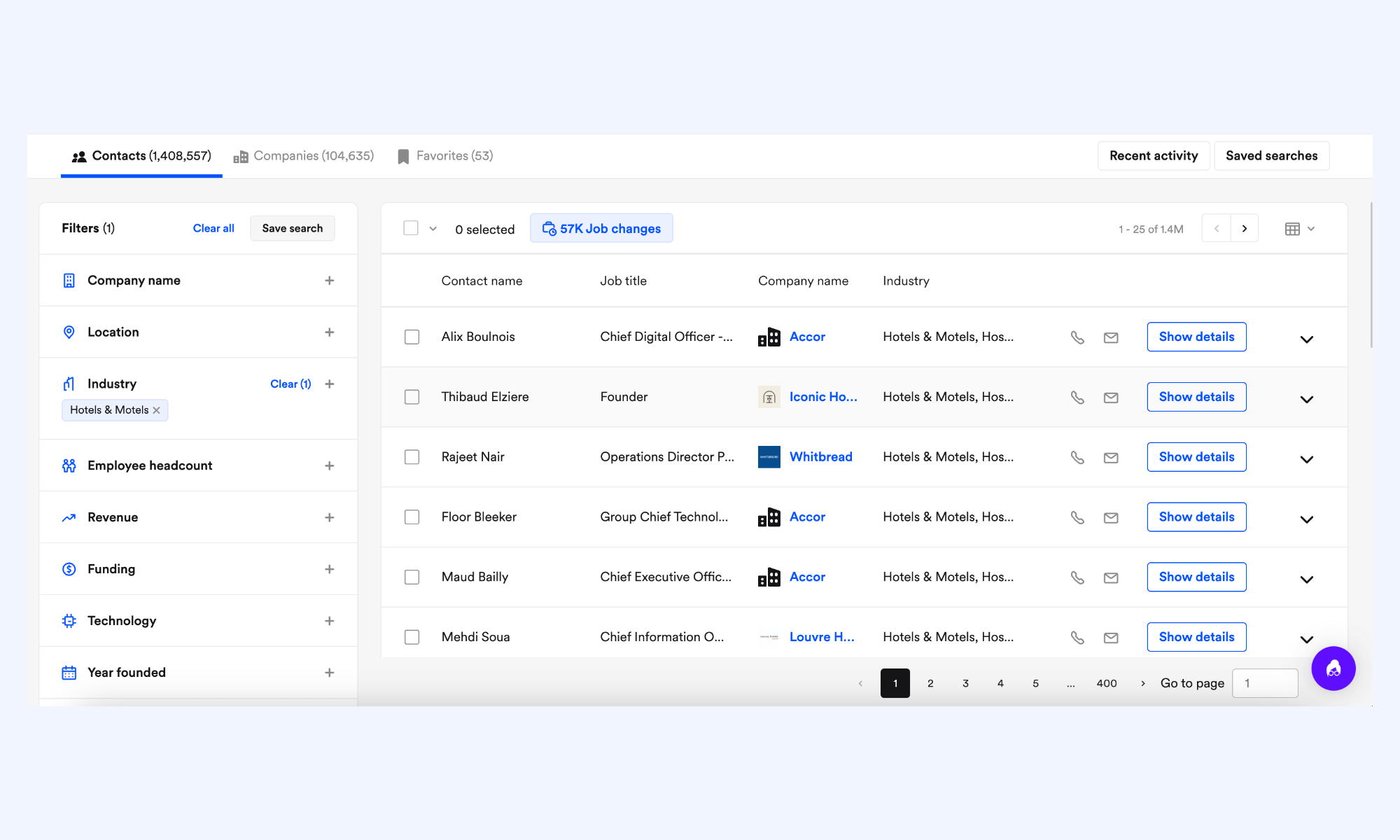The width and height of the screenshot is (1400, 840).
Task: Remove the Hotels & Motels filter chip
Action: coord(157,410)
